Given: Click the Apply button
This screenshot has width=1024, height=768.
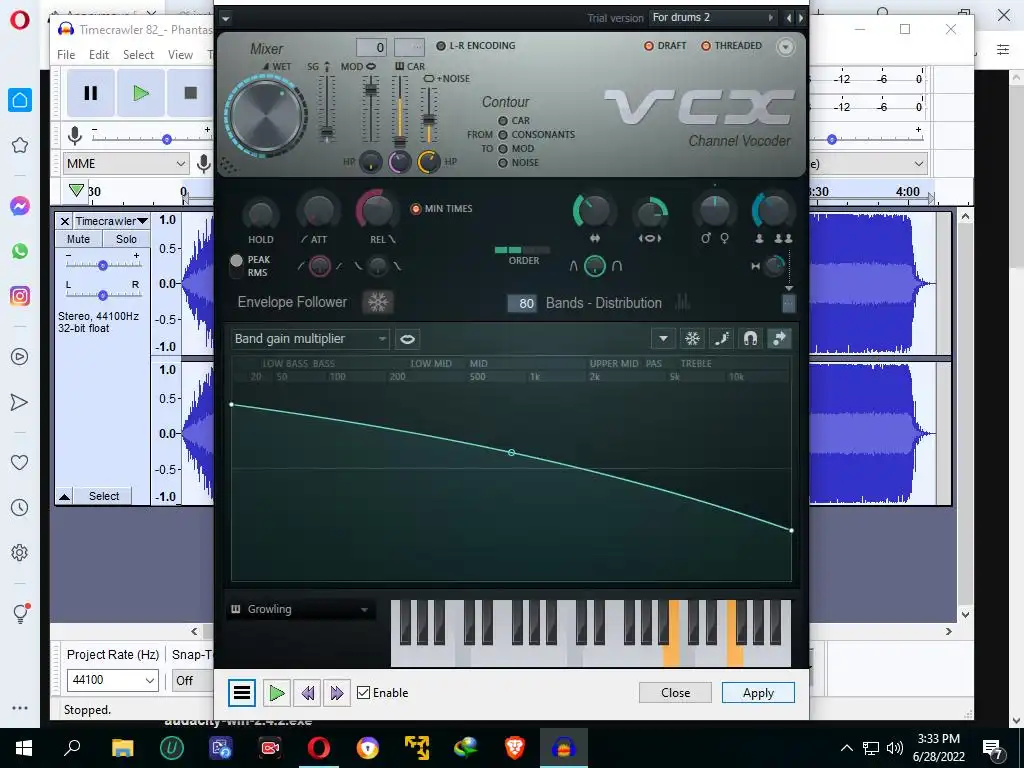Looking at the screenshot, I should [758, 692].
